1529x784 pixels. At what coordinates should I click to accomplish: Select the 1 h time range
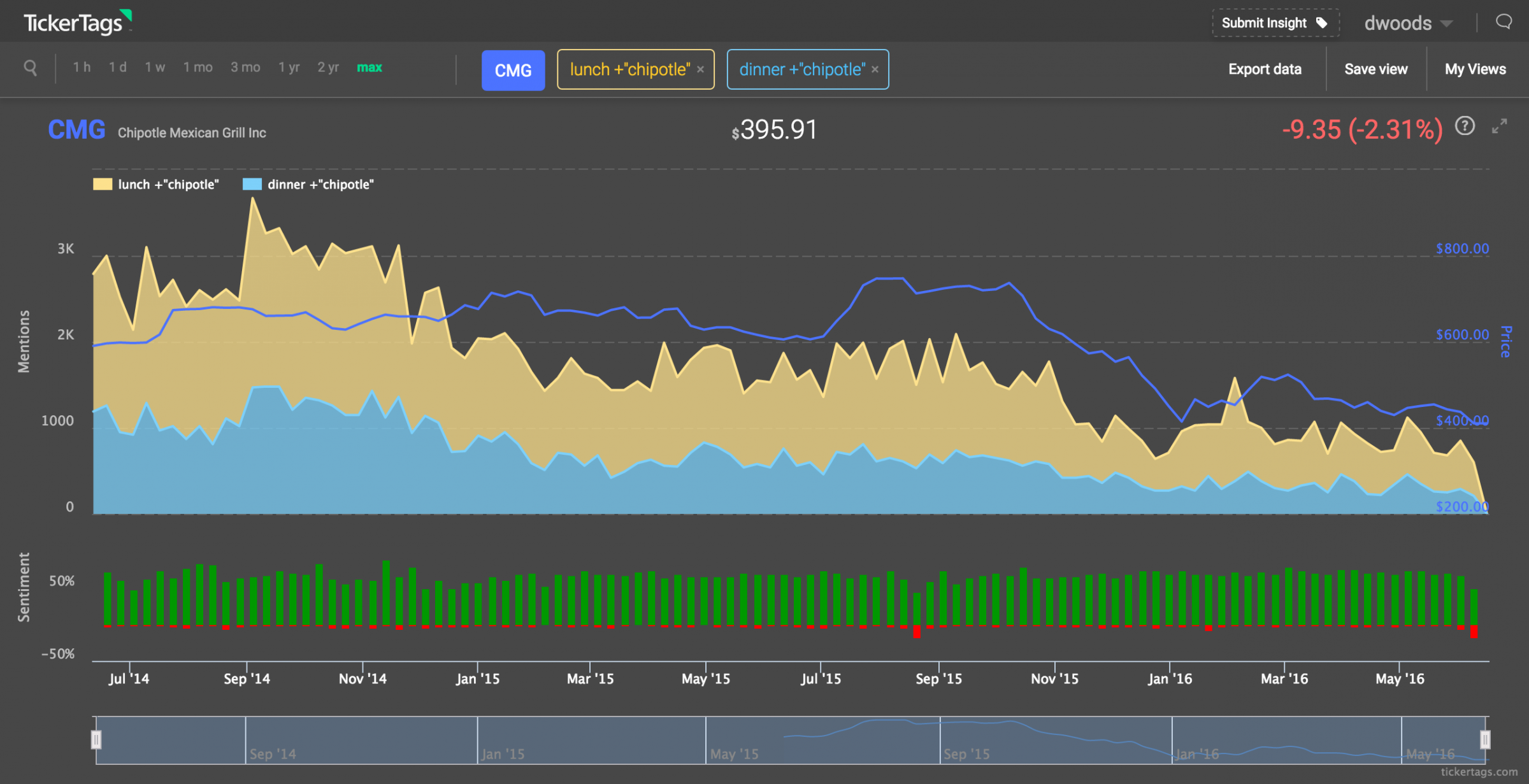click(x=82, y=68)
